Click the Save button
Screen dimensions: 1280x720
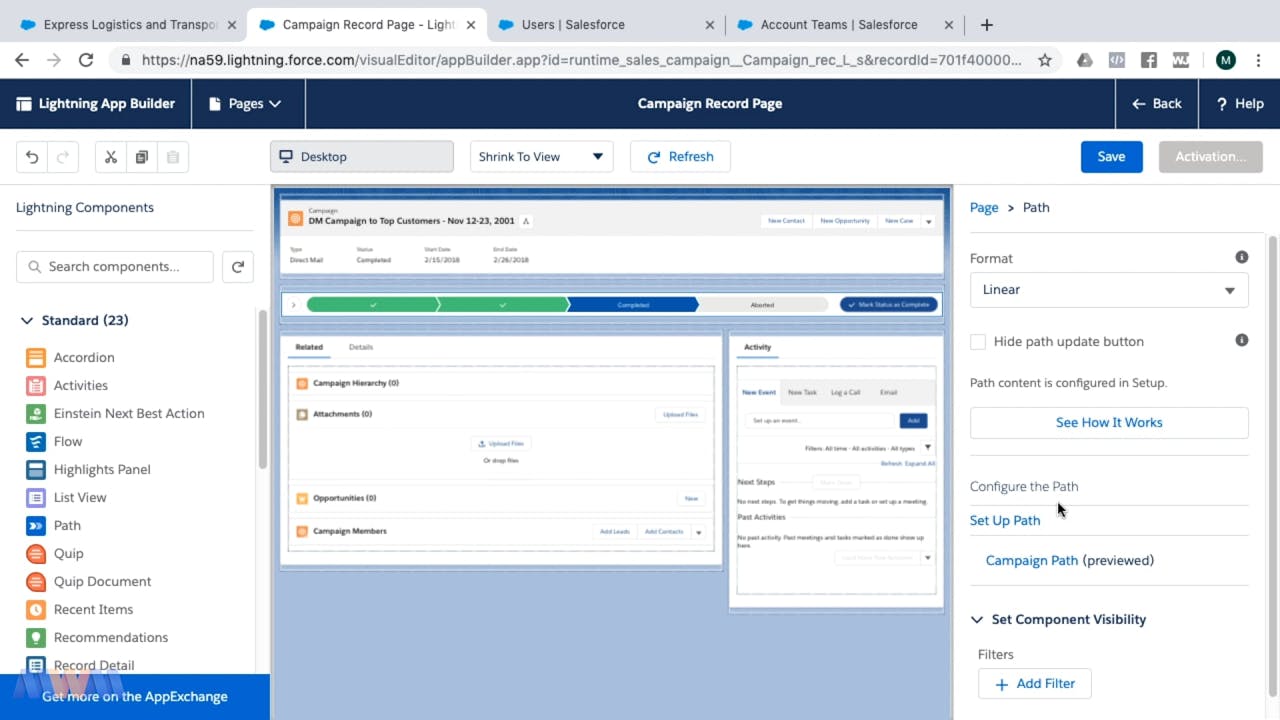click(x=1111, y=157)
